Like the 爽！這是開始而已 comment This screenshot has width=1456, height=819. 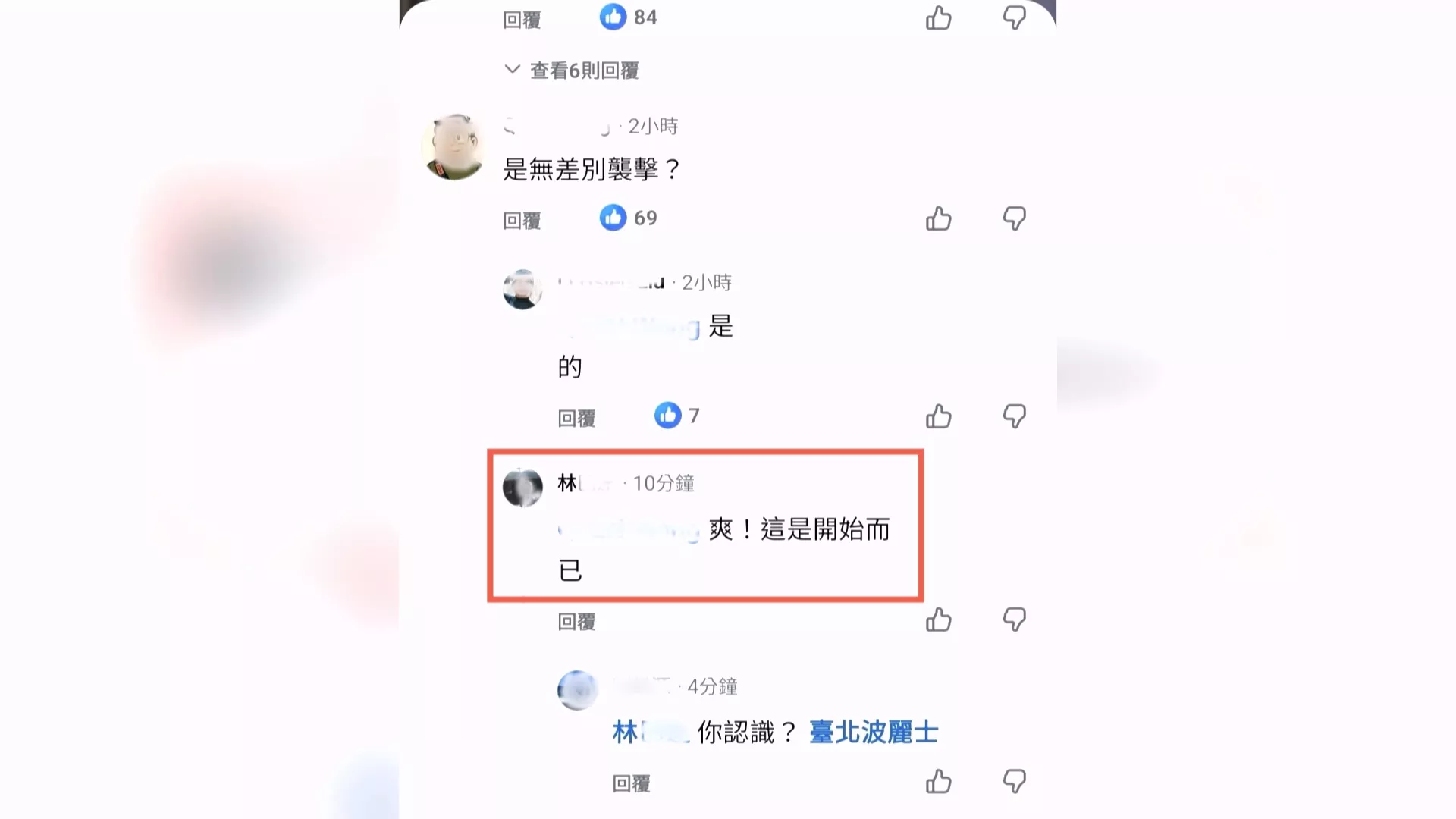938,620
